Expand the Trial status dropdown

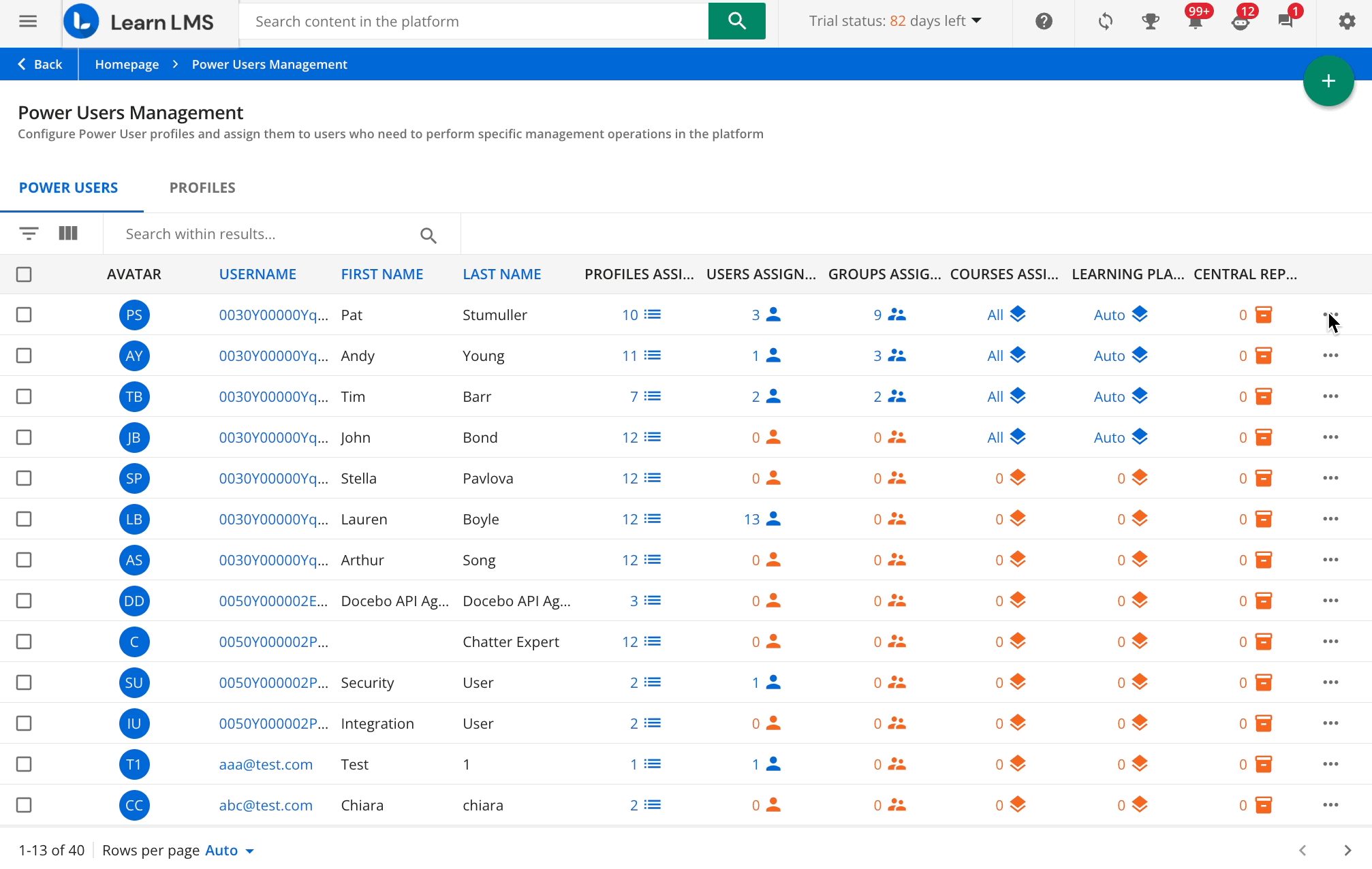pyautogui.click(x=978, y=21)
